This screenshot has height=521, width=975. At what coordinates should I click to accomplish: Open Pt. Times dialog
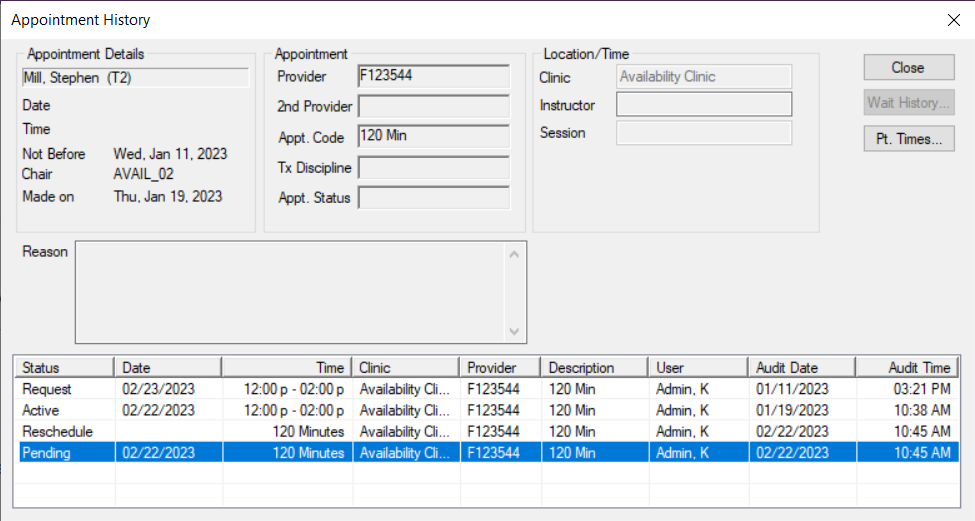(x=908, y=139)
